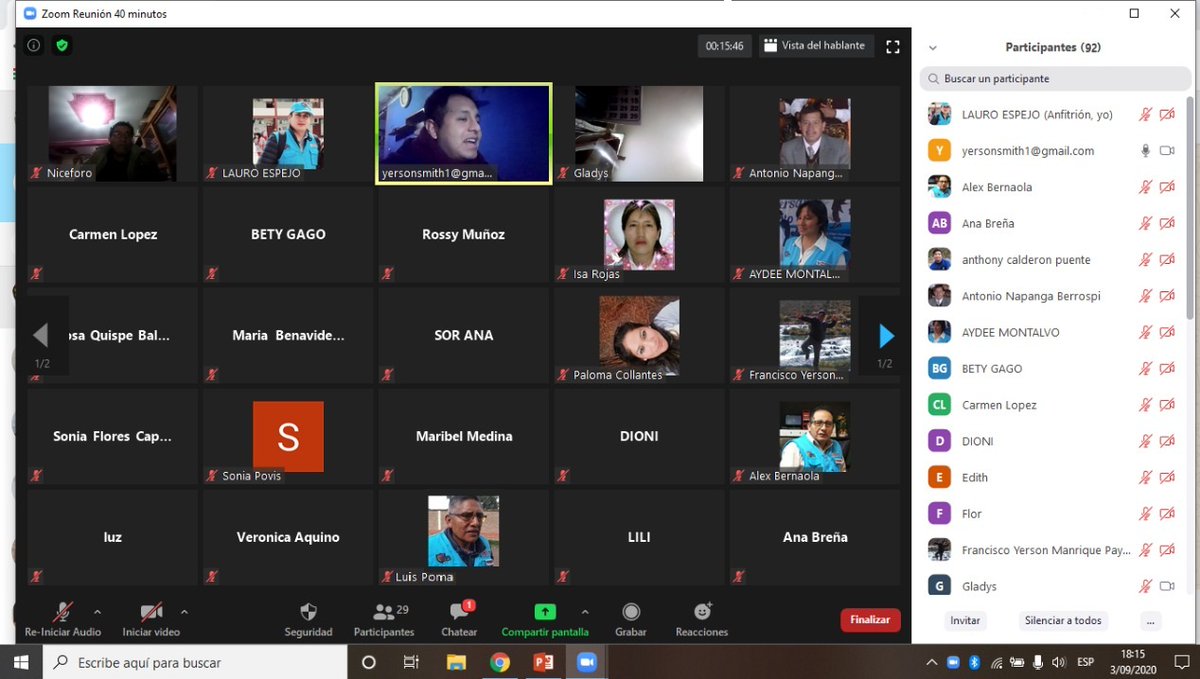Open Reacciones emoji menu
The width and height of the screenshot is (1200, 679).
(x=702, y=619)
